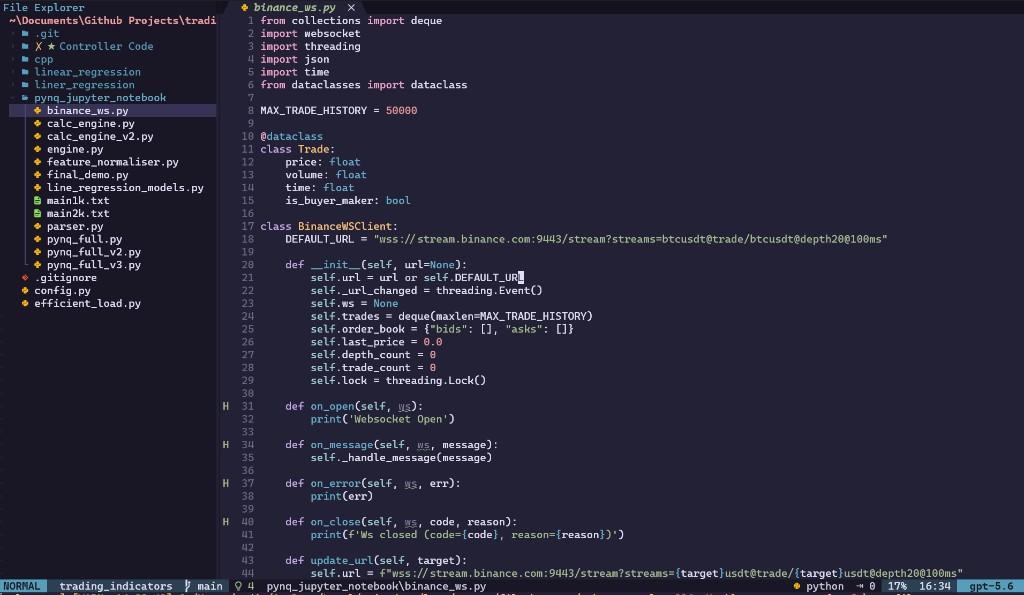Image resolution: width=1024 pixels, height=595 pixels.
Task: Switch to the binance_ws.py tab
Action: (294, 8)
